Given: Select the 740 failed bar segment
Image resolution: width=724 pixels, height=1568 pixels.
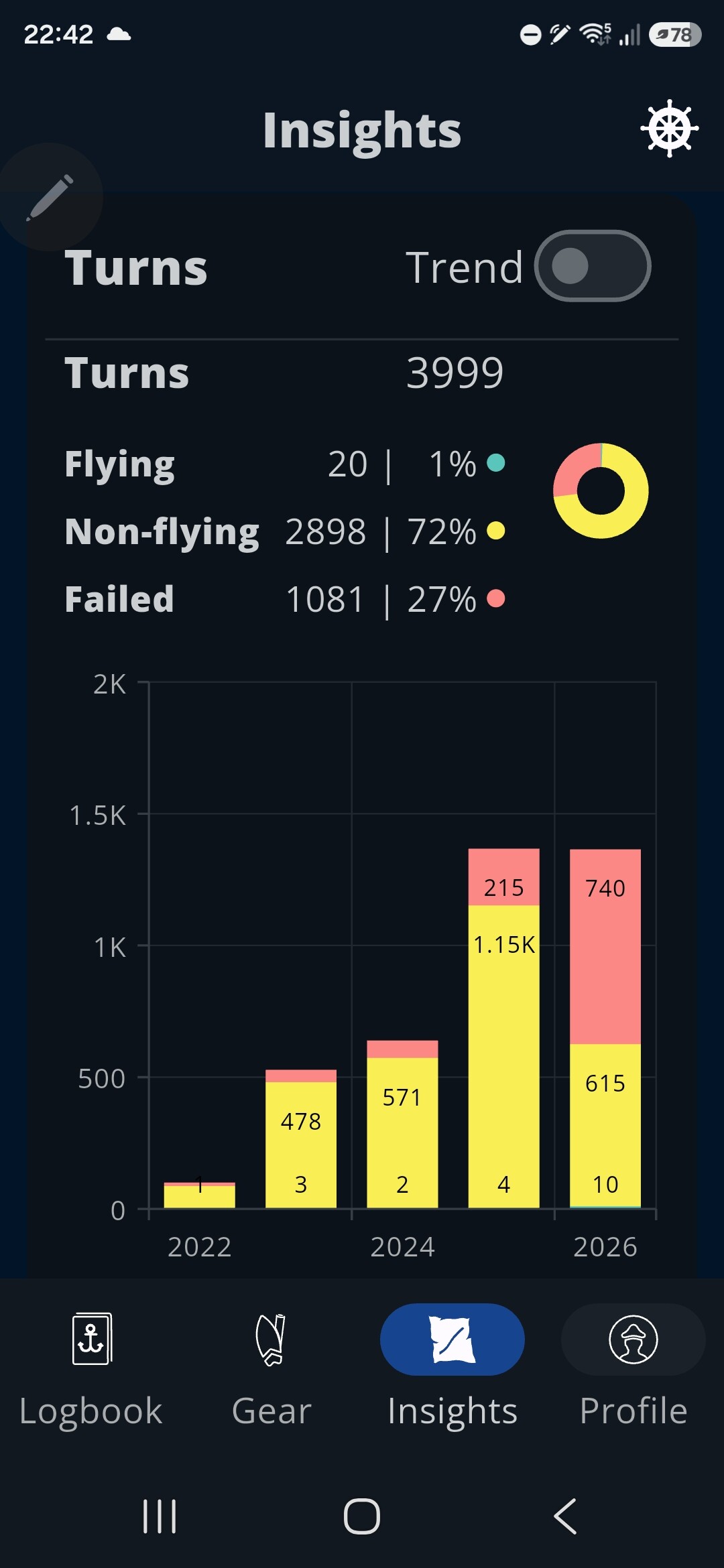Looking at the screenshot, I should coord(605,946).
